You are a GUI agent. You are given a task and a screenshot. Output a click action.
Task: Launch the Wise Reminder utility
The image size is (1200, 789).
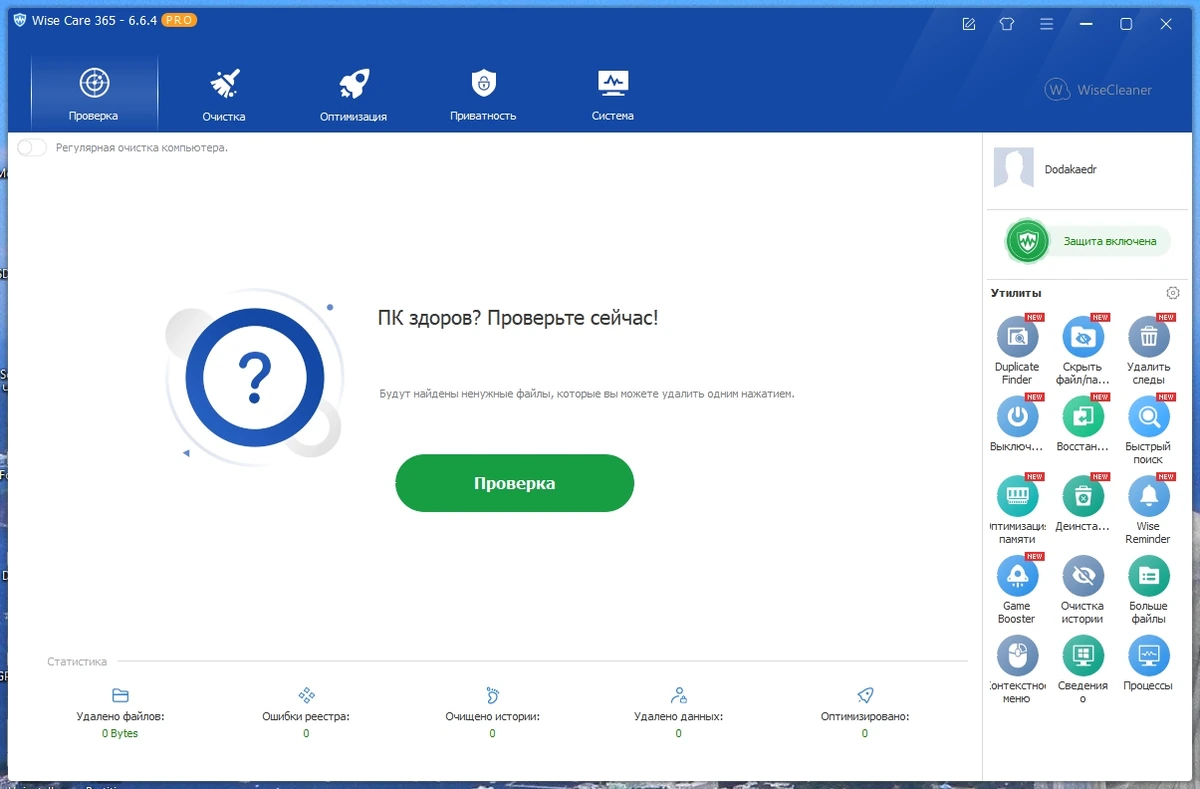pyautogui.click(x=1148, y=496)
